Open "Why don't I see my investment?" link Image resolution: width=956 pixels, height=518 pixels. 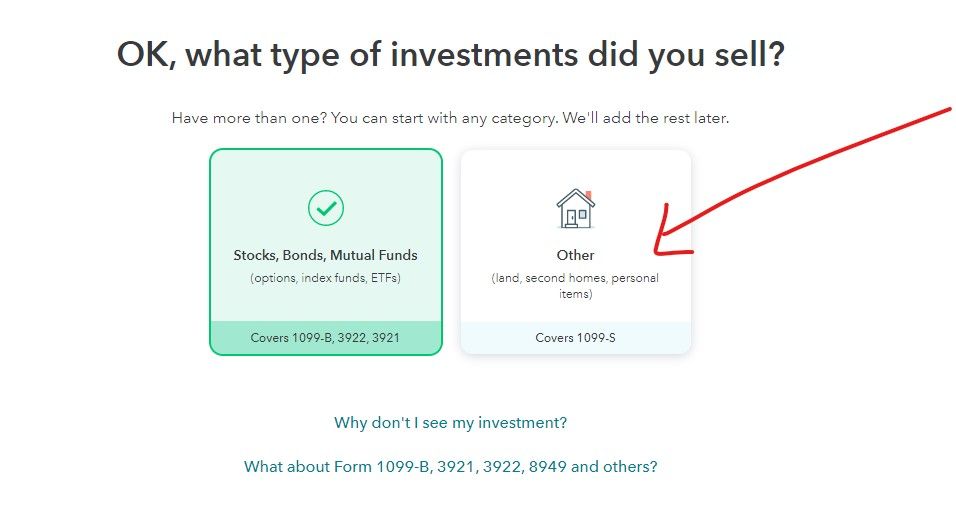(x=451, y=422)
